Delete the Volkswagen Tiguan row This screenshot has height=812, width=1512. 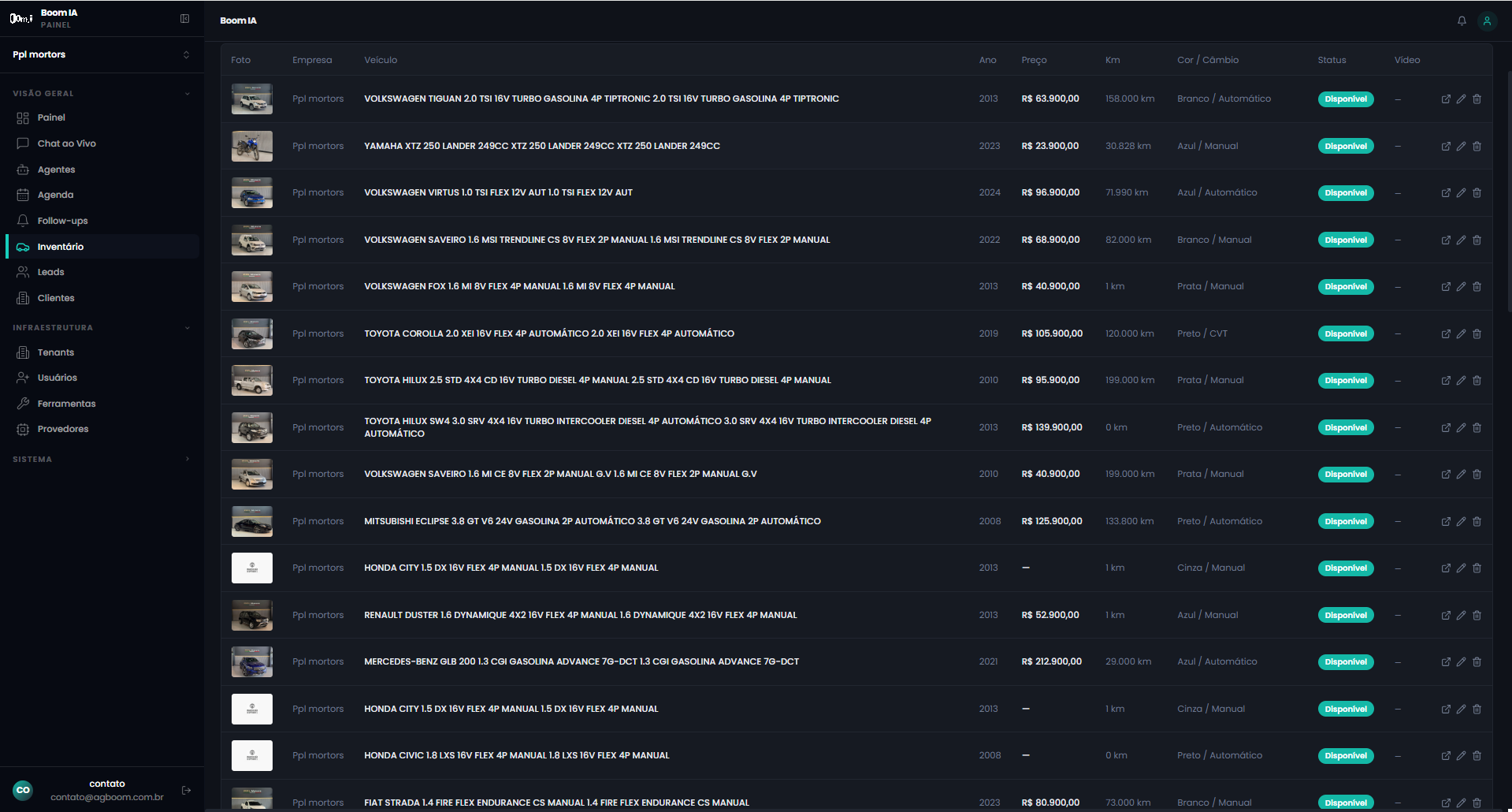[x=1477, y=99]
